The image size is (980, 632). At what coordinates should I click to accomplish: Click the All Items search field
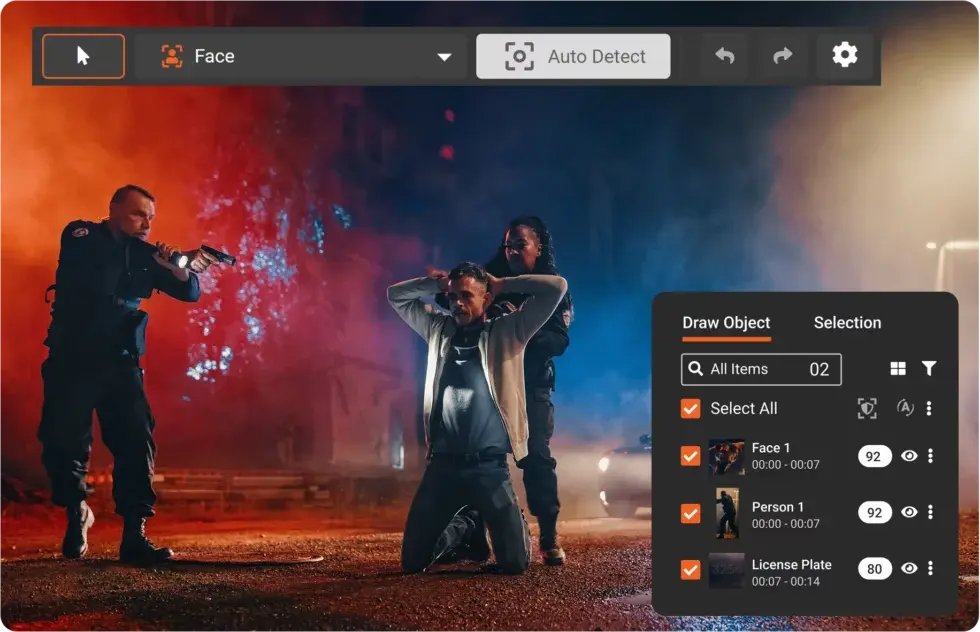[760, 369]
